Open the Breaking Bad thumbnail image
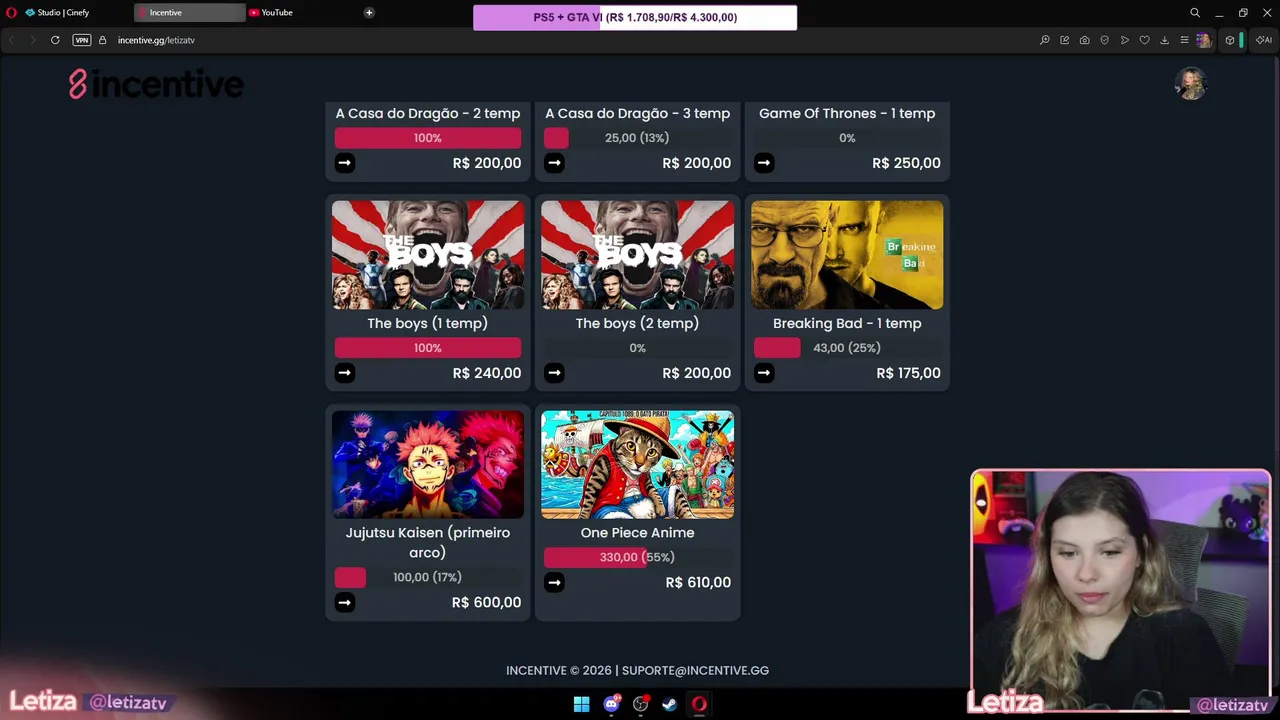The height and width of the screenshot is (720, 1280). coord(847,255)
